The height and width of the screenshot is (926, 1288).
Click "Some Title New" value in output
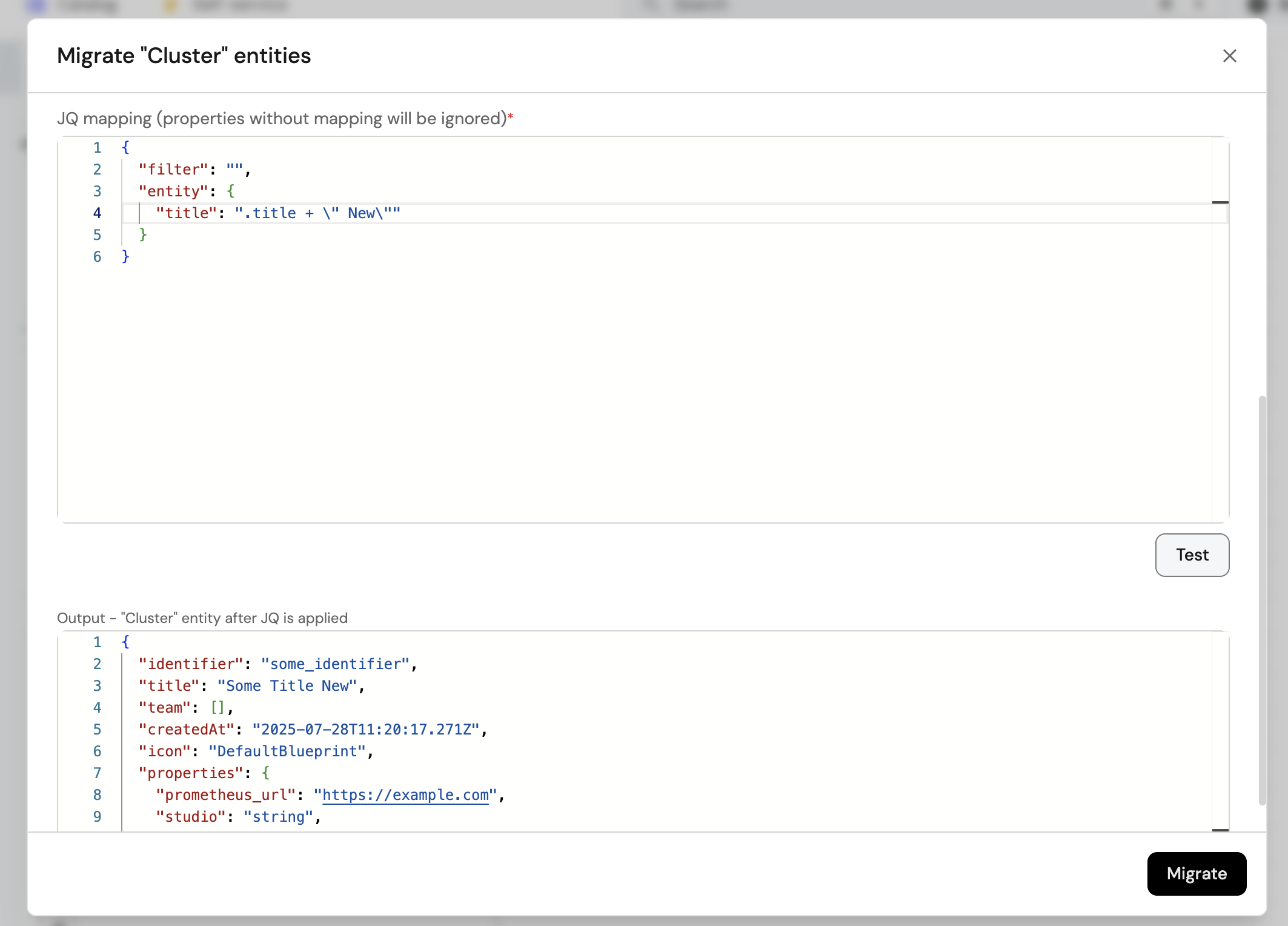click(287, 686)
